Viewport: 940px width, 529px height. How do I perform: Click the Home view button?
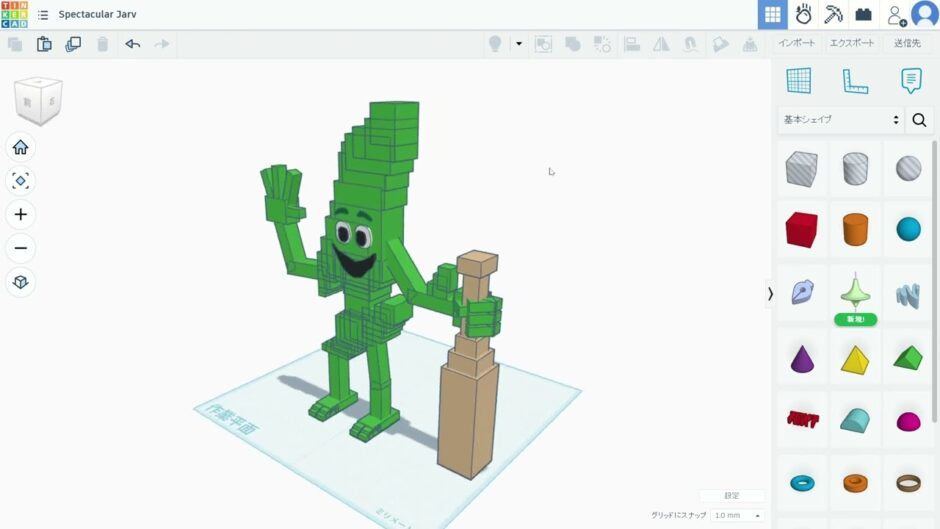tap(20, 148)
